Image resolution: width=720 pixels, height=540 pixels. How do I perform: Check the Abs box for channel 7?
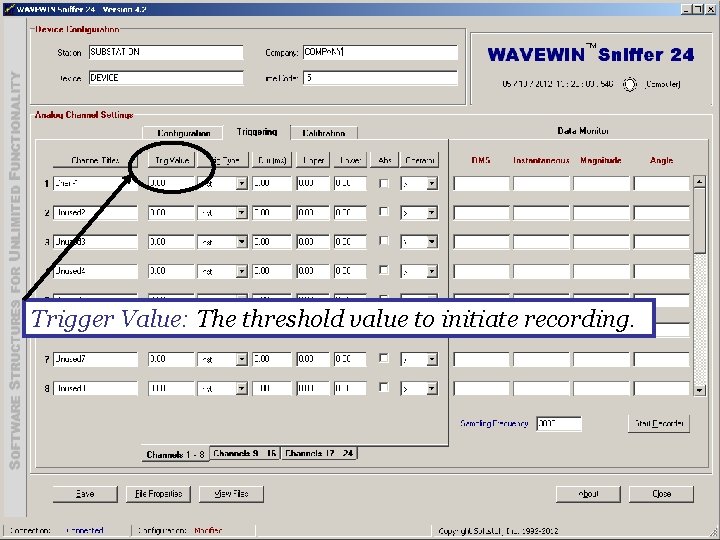tap(383, 358)
